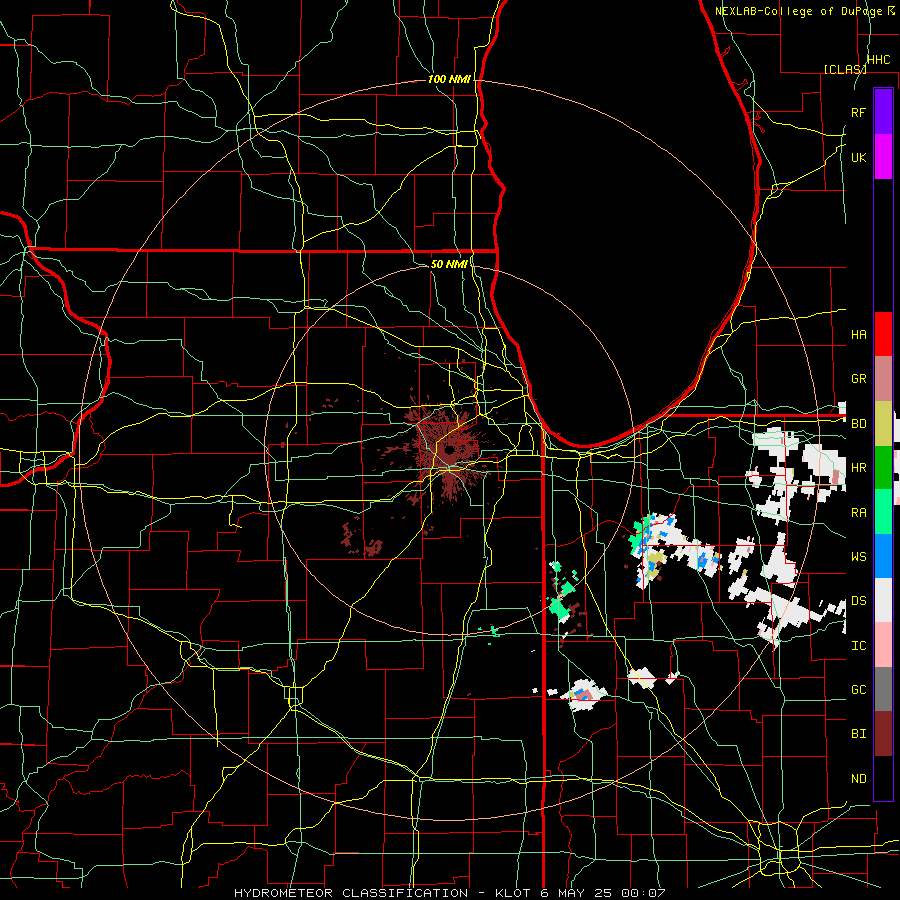Click the 'RA' legend label
This screenshot has width=900, height=900.
click(858, 512)
